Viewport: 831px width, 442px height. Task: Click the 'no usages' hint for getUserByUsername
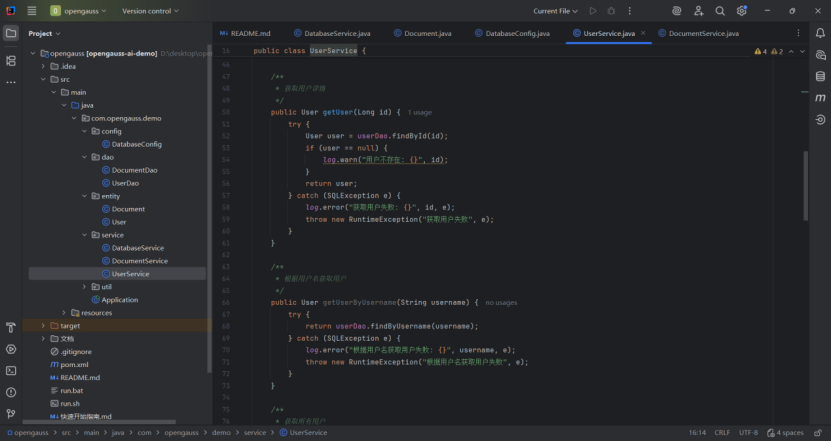point(501,303)
